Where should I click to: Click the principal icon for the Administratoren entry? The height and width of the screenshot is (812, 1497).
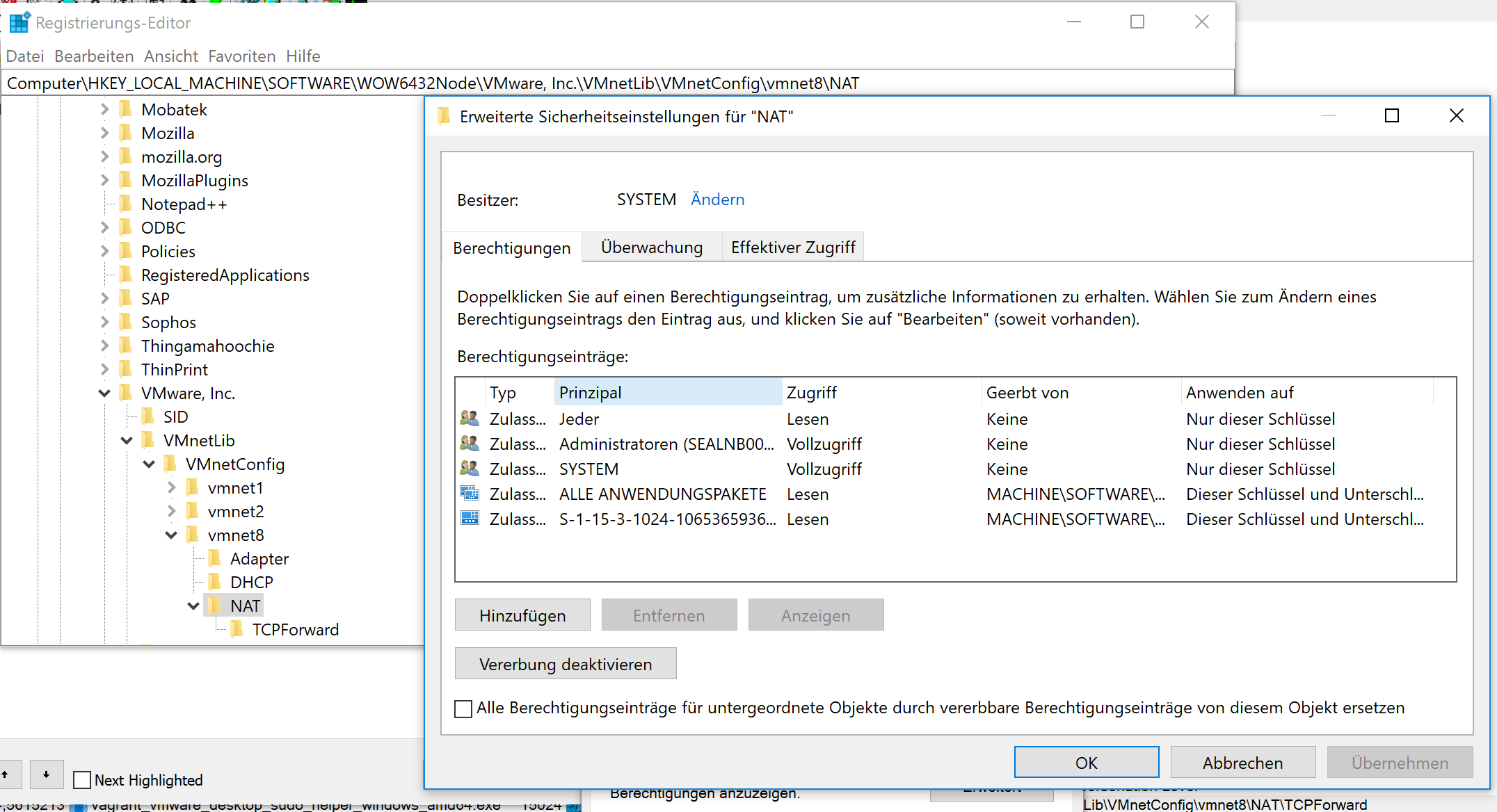click(x=470, y=444)
